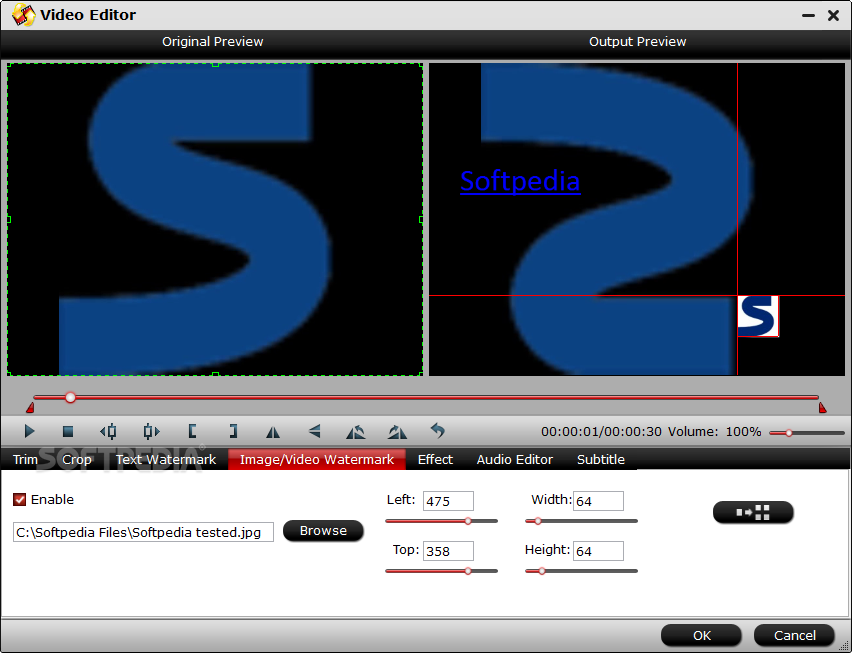Click Browse to choose watermark file
852x653 pixels.
click(323, 531)
